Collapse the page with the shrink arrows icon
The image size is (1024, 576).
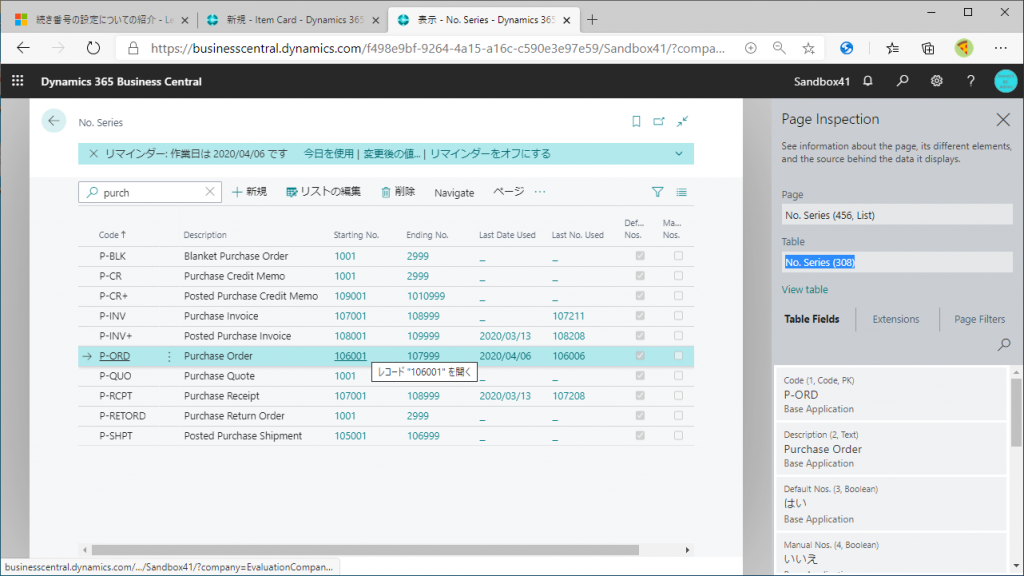point(682,121)
